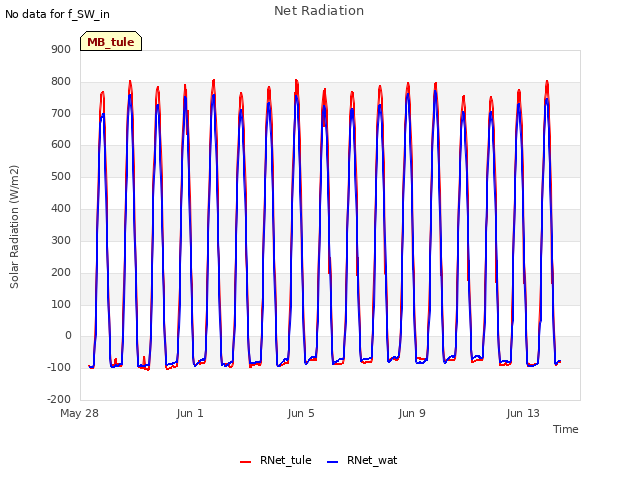Click the 100 y-axis tick label

61,304
